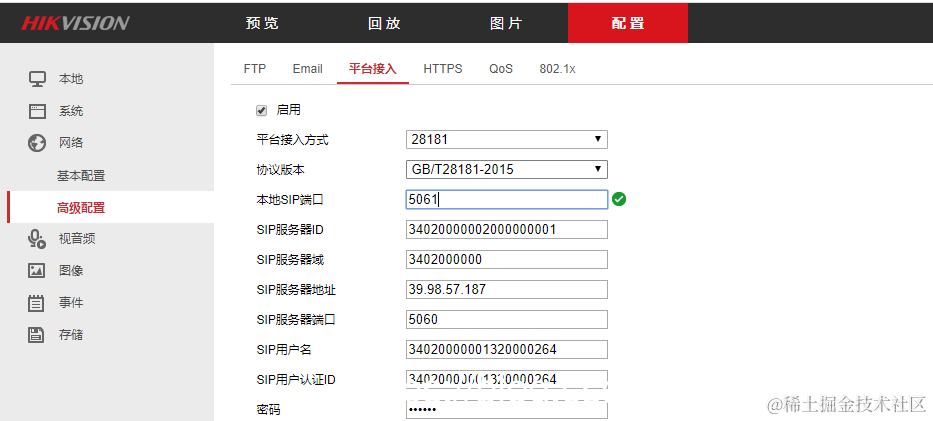
Task: Click the SIP服务器地址 label
Action: click(296, 290)
